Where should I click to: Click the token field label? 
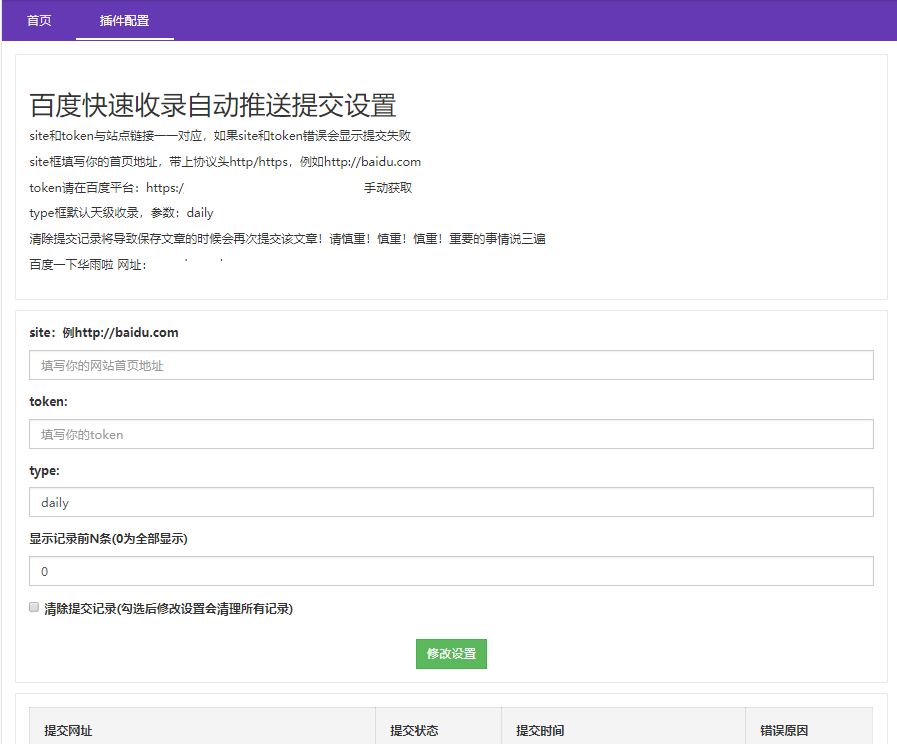pos(44,401)
